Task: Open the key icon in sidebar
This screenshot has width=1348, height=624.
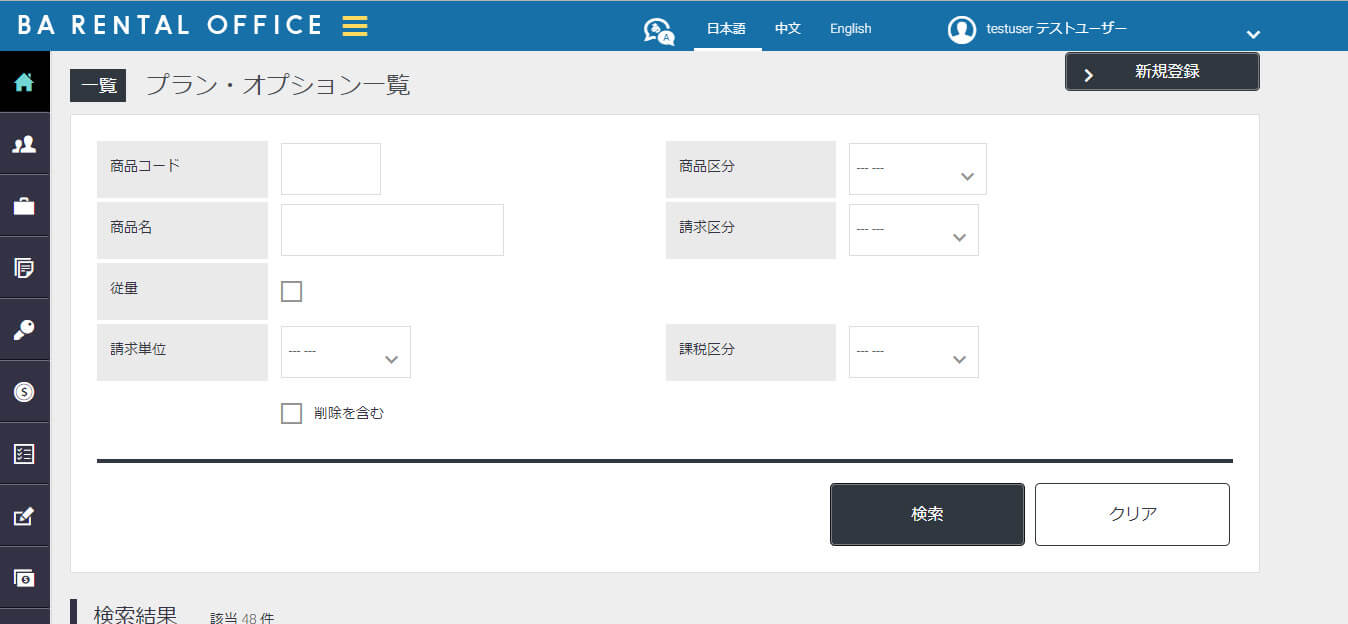Action: click(24, 331)
